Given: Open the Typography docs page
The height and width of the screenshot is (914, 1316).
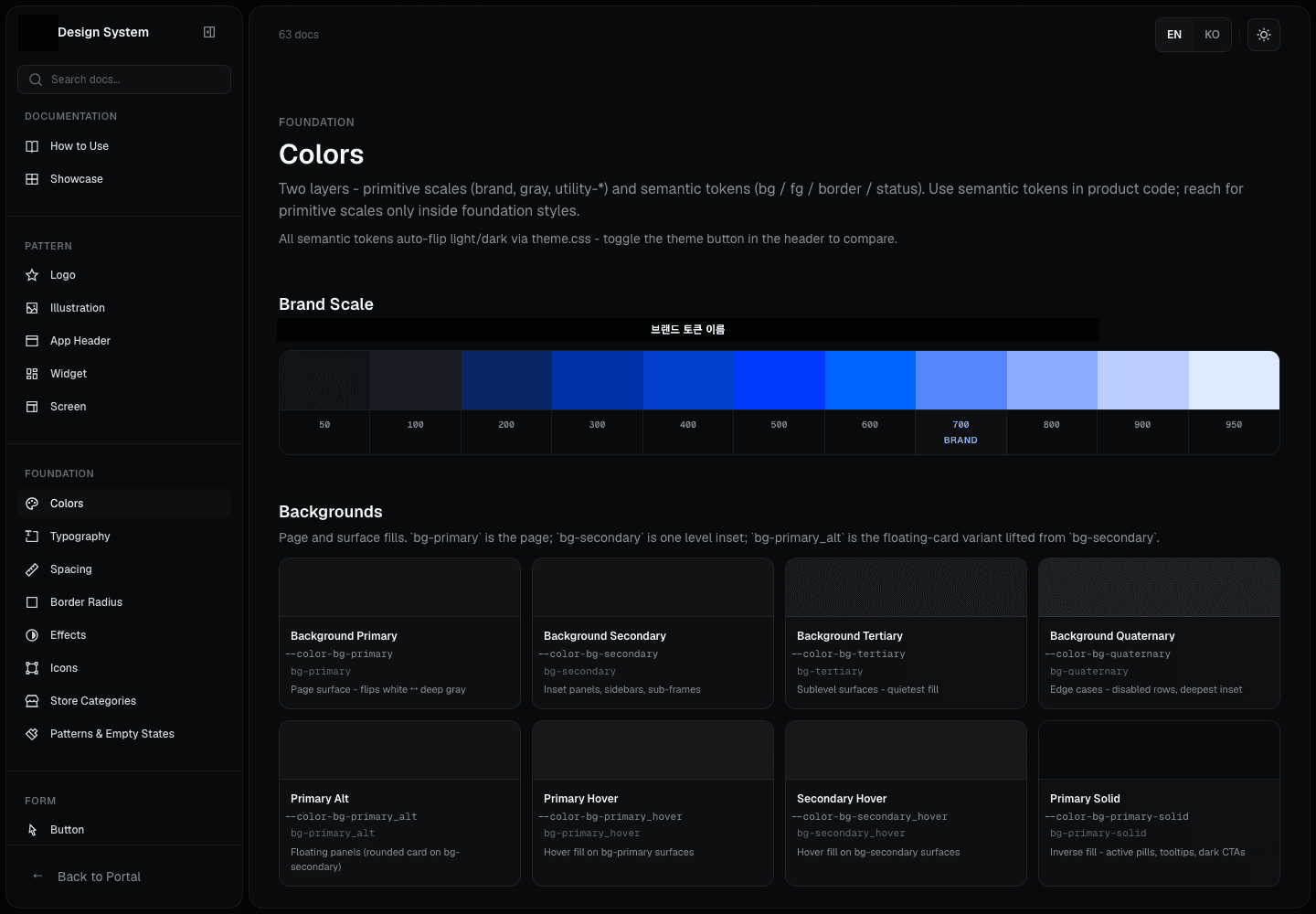Looking at the screenshot, I should coord(124,537).
